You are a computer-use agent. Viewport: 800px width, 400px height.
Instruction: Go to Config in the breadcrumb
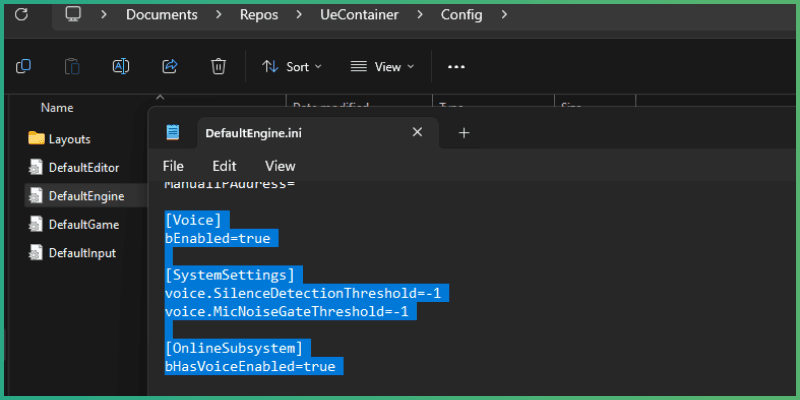coord(462,15)
